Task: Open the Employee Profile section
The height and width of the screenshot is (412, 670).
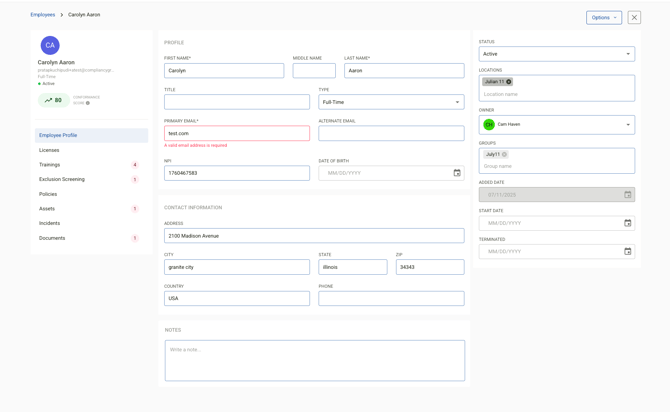Action: pos(91,135)
